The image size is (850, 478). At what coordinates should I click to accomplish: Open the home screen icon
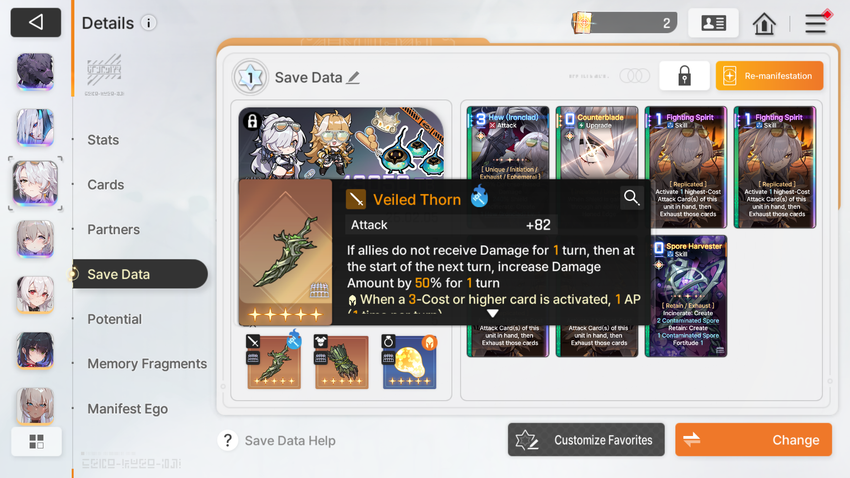(x=764, y=23)
